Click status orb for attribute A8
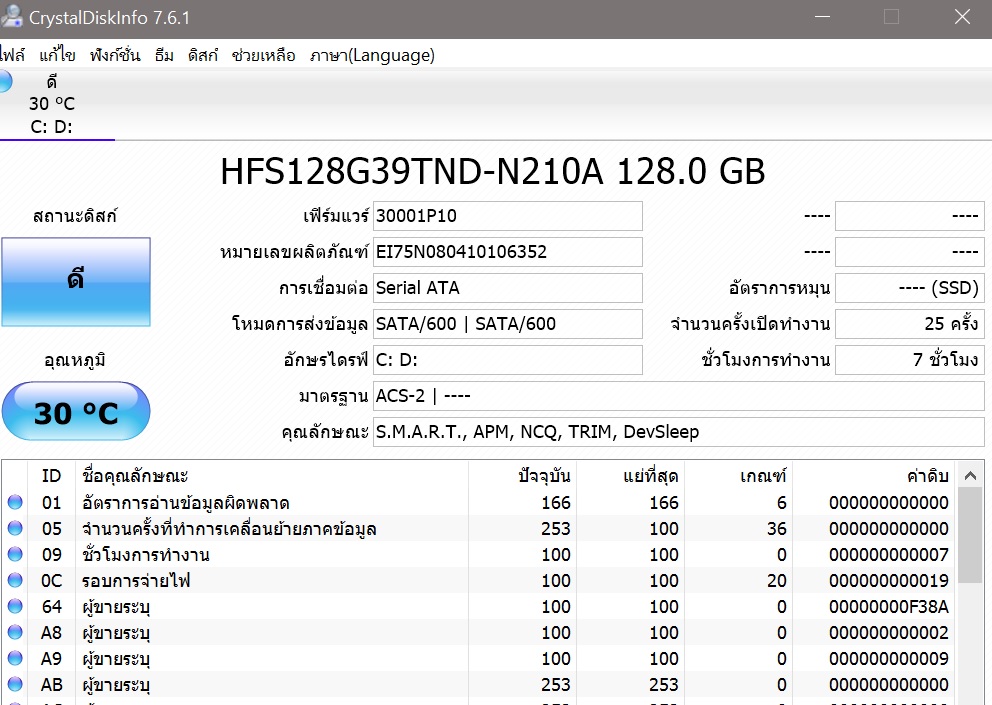The height and width of the screenshot is (705, 992). click(15, 632)
